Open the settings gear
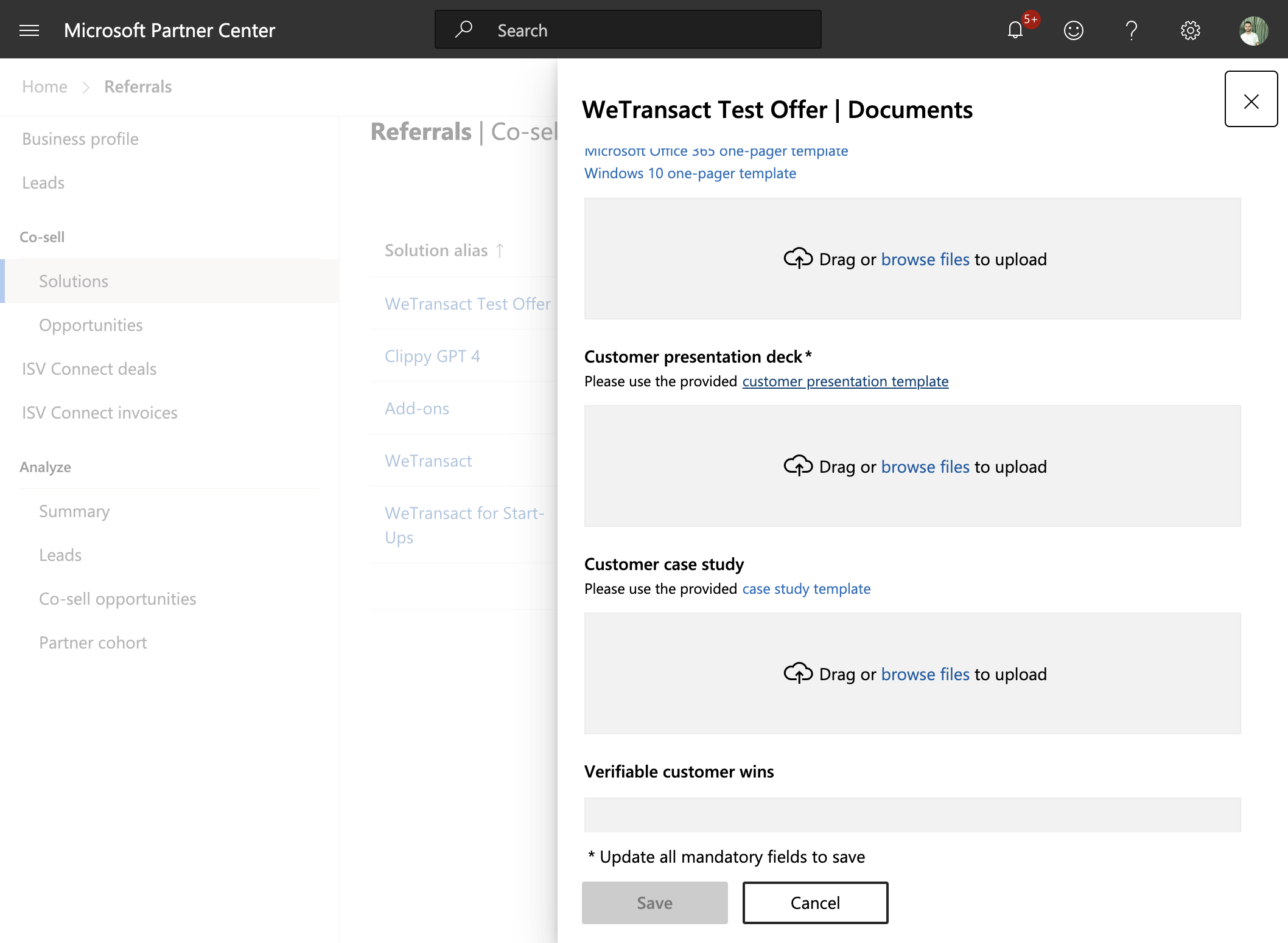This screenshot has height=943, width=1288. coord(1190,30)
